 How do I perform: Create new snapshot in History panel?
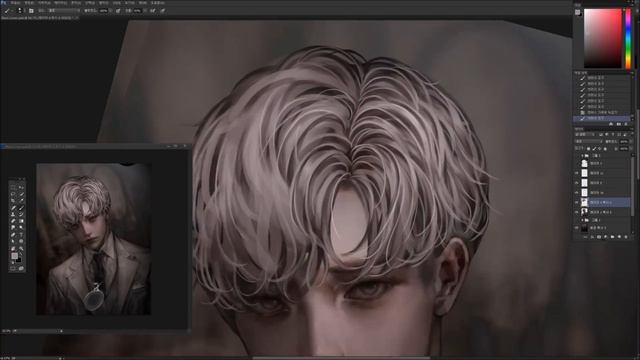[x=619, y=124]
